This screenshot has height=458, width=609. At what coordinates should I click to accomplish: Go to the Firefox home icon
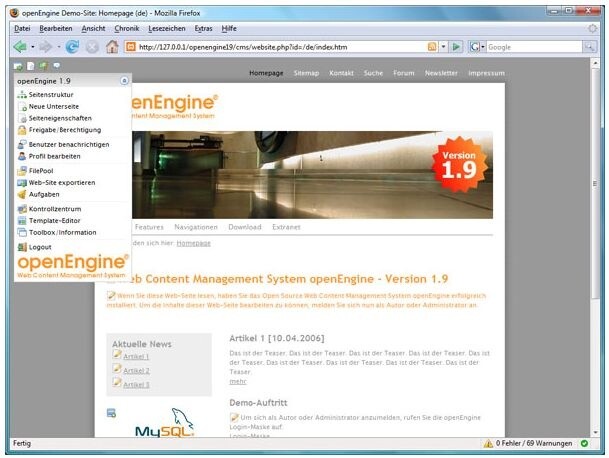pos(112,47)
